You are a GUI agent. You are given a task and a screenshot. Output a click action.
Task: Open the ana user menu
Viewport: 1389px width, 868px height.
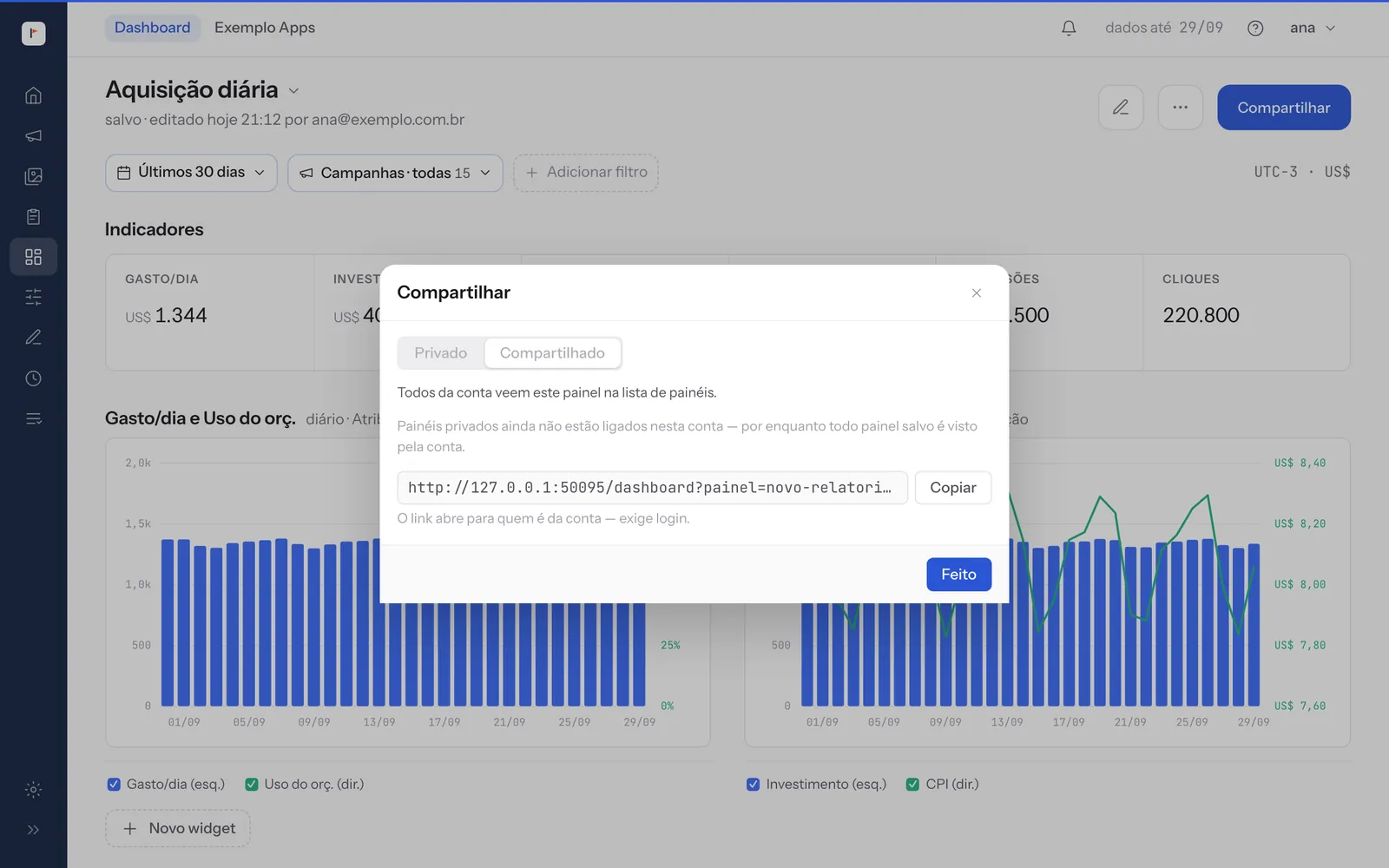click(1312, 28)
